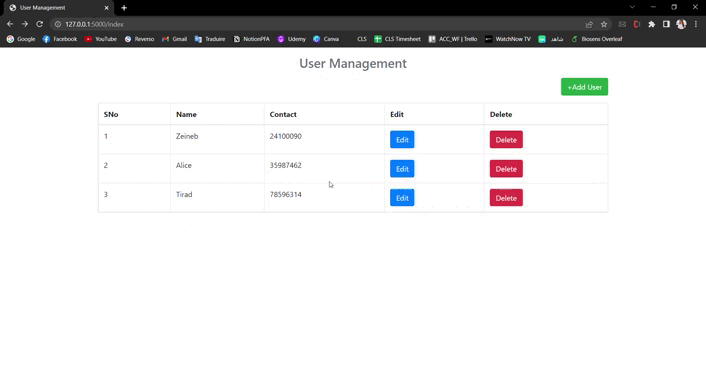Open the CLS bookmark

click(x=362, y=39)
